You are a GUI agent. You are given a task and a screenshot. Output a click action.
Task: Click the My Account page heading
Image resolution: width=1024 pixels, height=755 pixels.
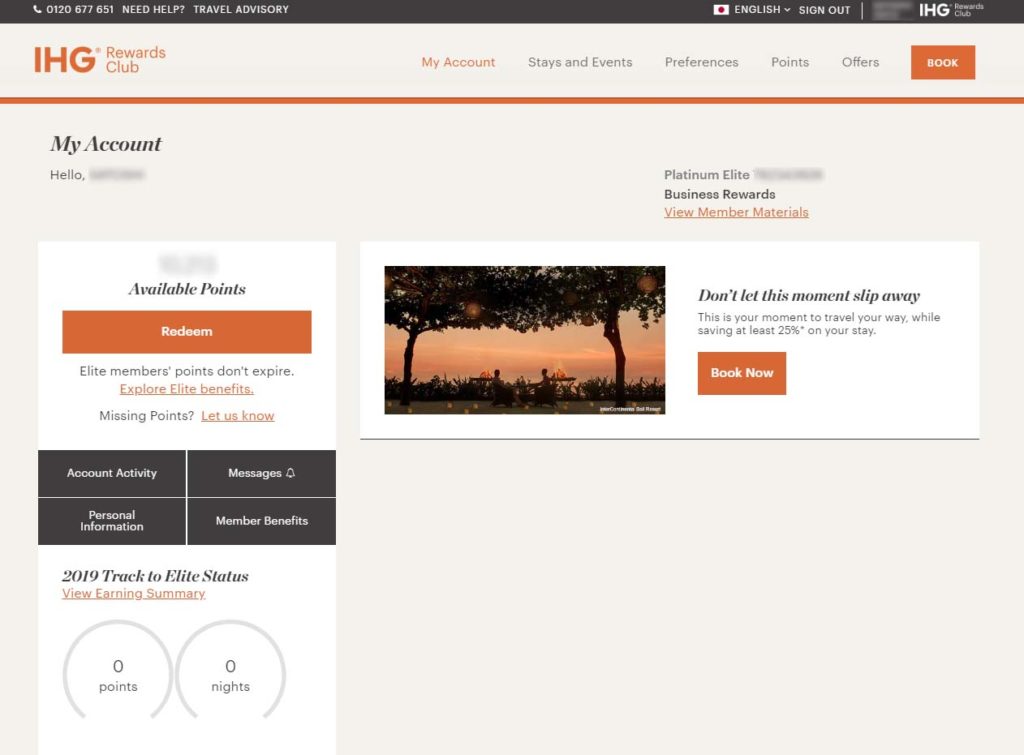106,144
